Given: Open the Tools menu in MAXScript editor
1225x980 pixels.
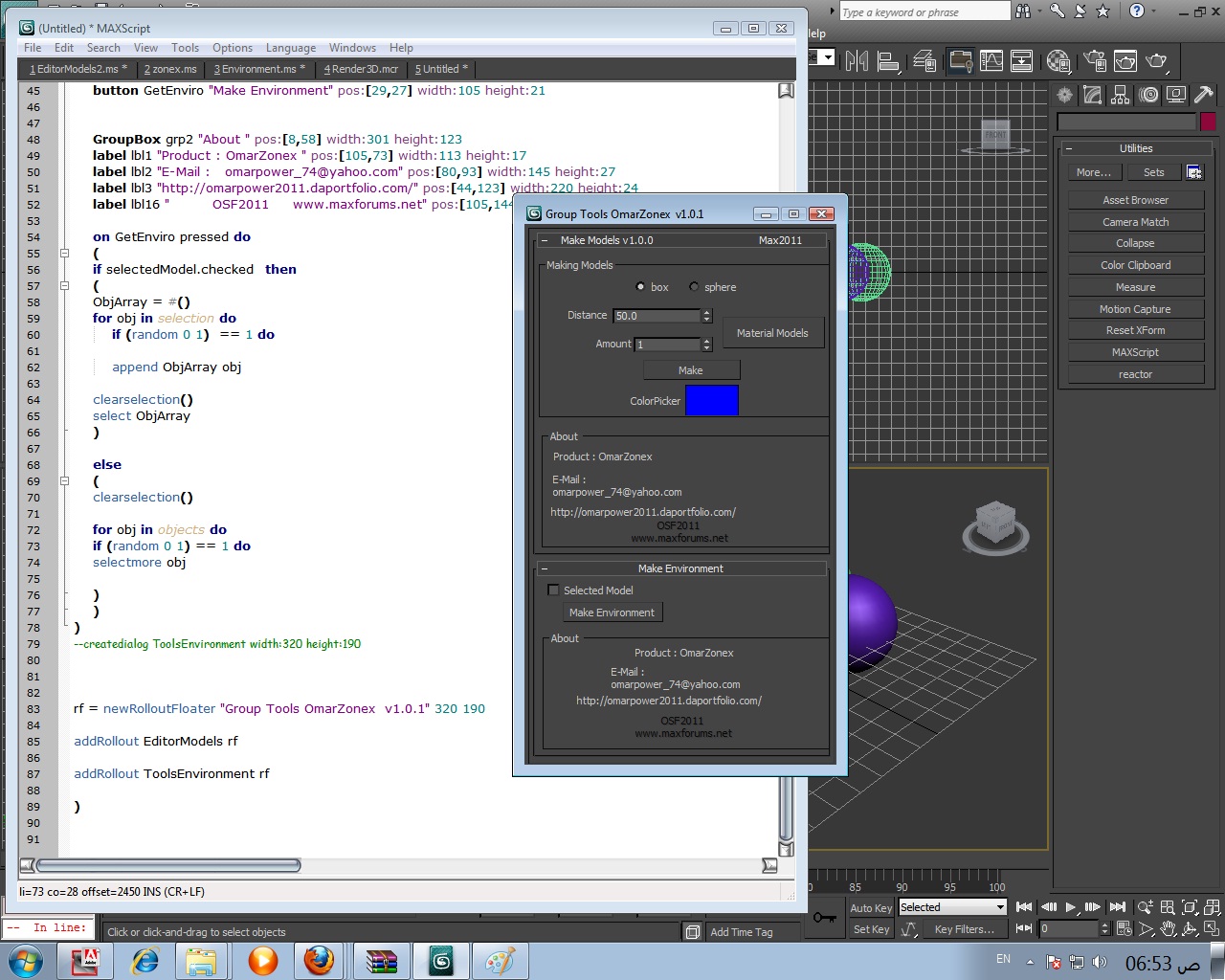Looking at the screenshot, I should coord(185,48).
